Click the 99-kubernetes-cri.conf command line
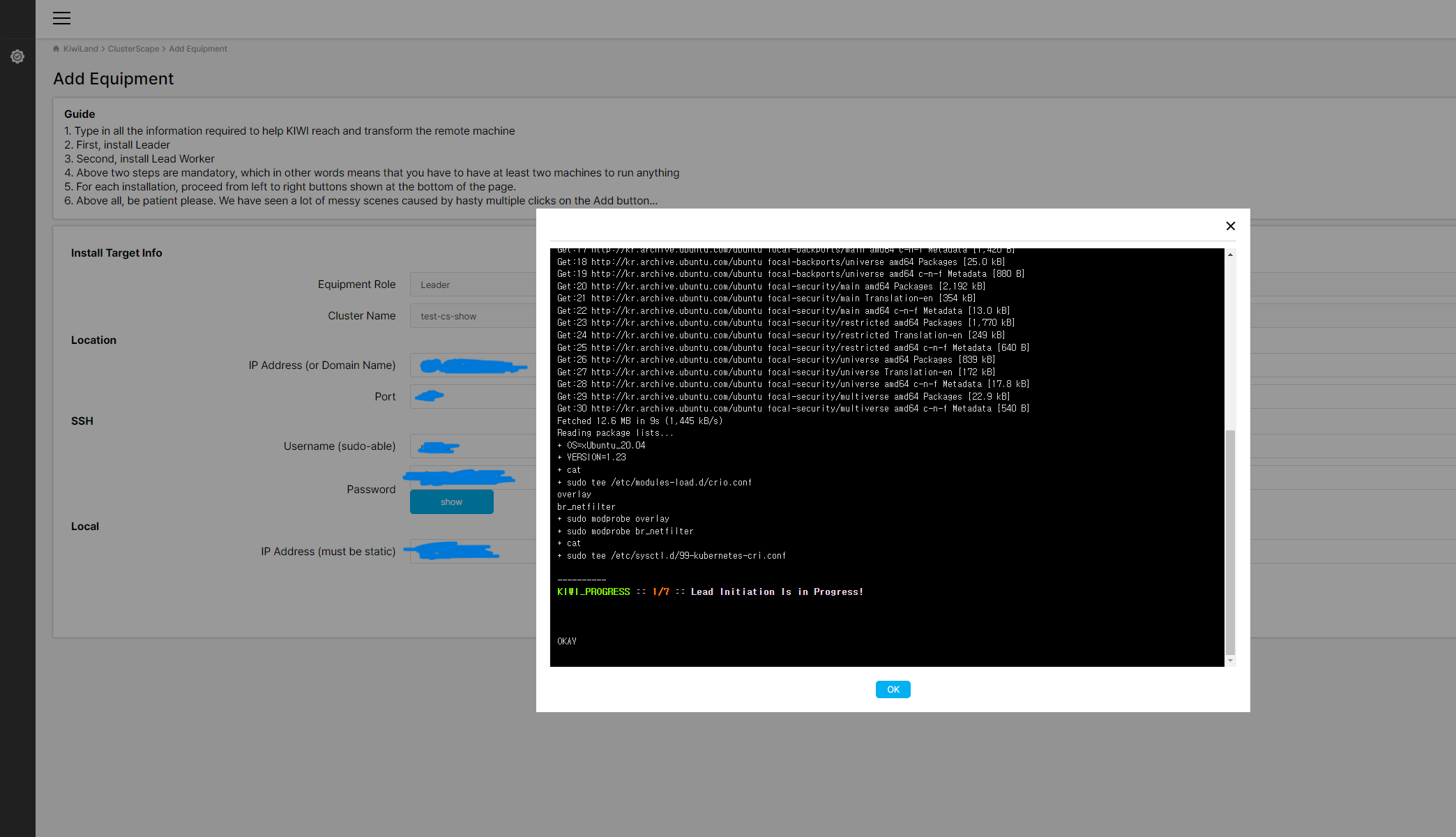This screenshot has height=837, width=1456. point(671,556)
